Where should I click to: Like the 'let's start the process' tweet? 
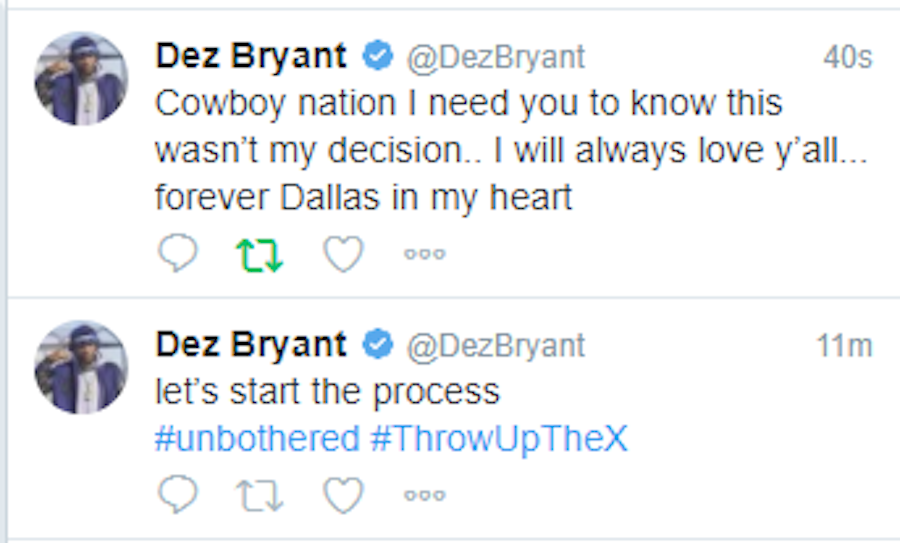point(343,493)
